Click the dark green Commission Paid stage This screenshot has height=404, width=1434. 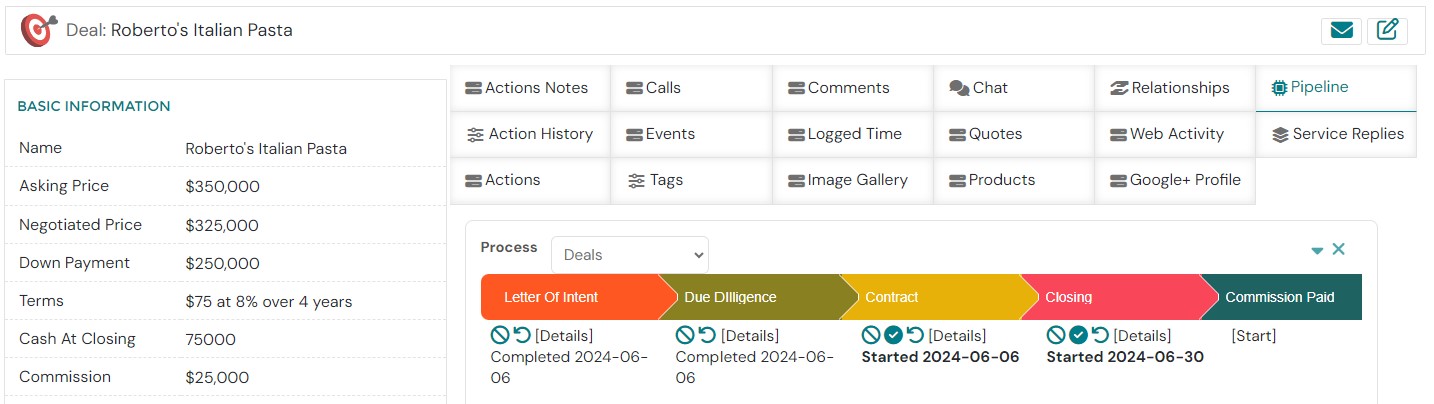pos(1280,297)
